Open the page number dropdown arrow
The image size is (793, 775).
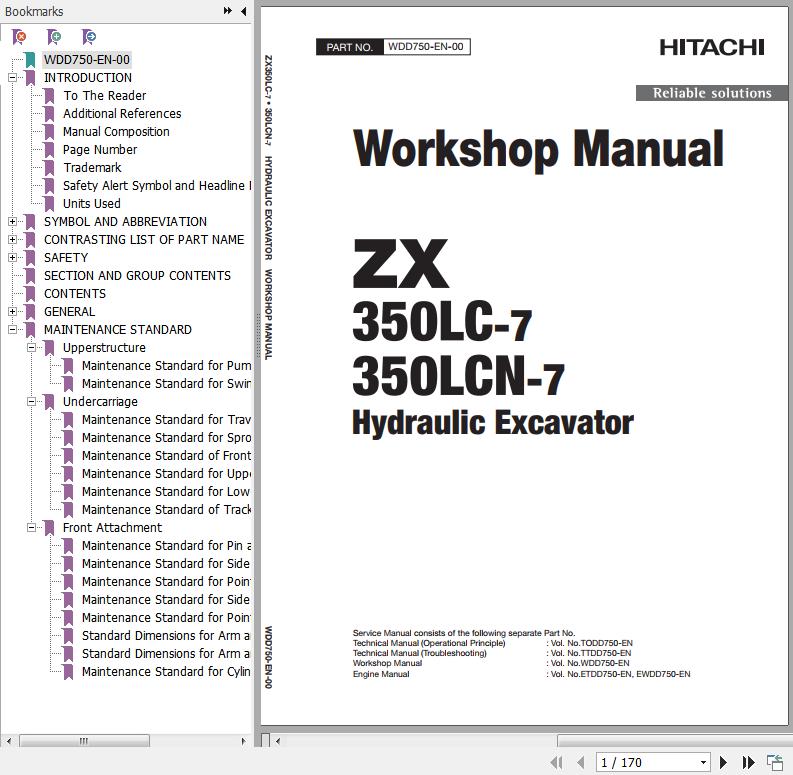(703, 762)
